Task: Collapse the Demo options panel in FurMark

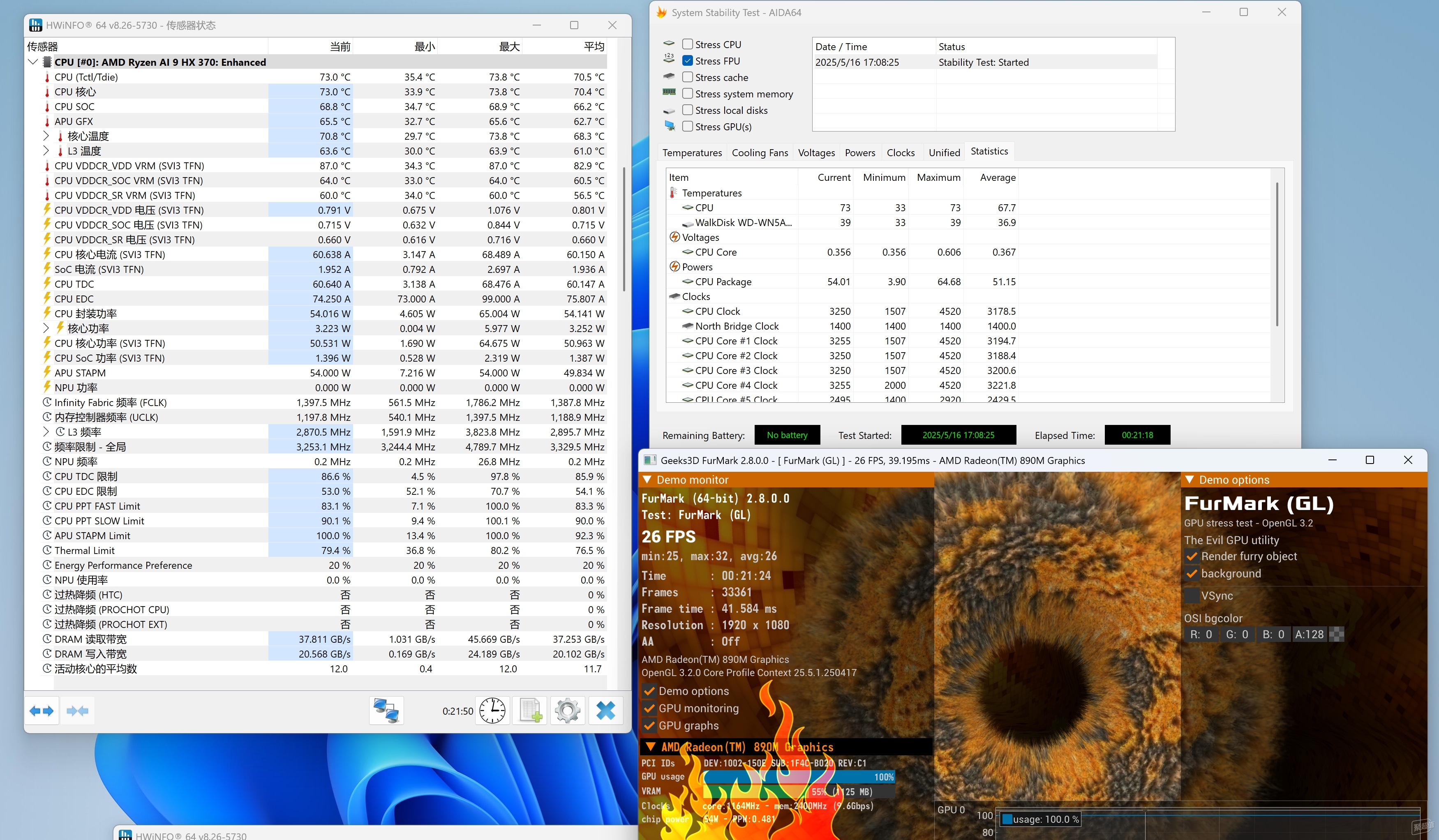Action: tap(1190, 480)
